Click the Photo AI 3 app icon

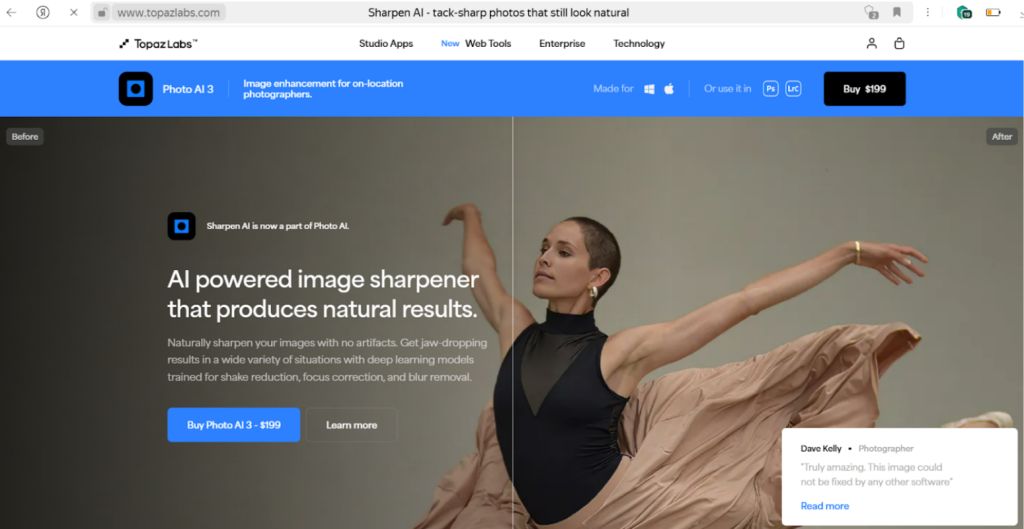pyautogui.click(x=136, y=89)
